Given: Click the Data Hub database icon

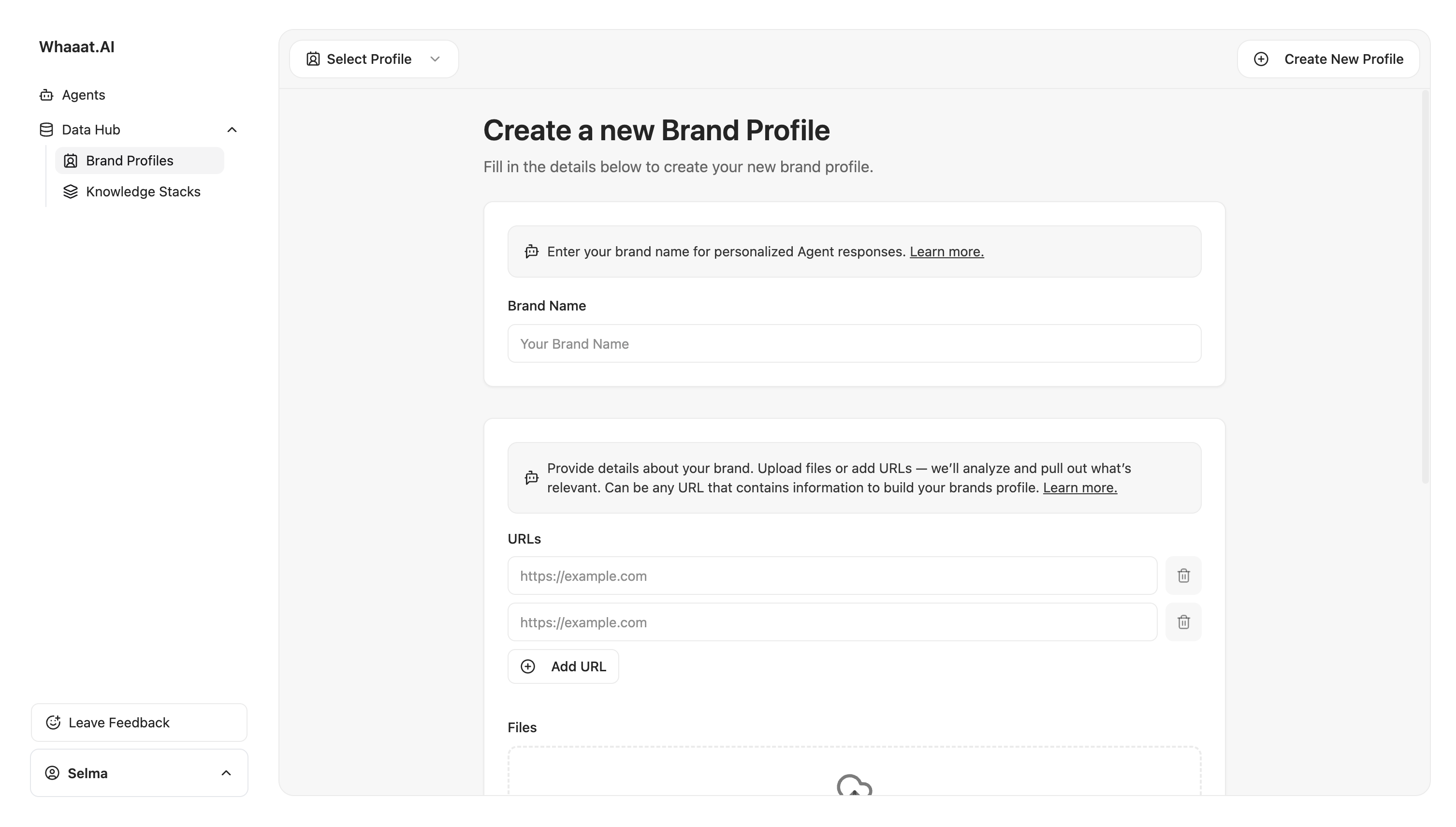Looking at the screenshot, I should [x=46, y=130].
